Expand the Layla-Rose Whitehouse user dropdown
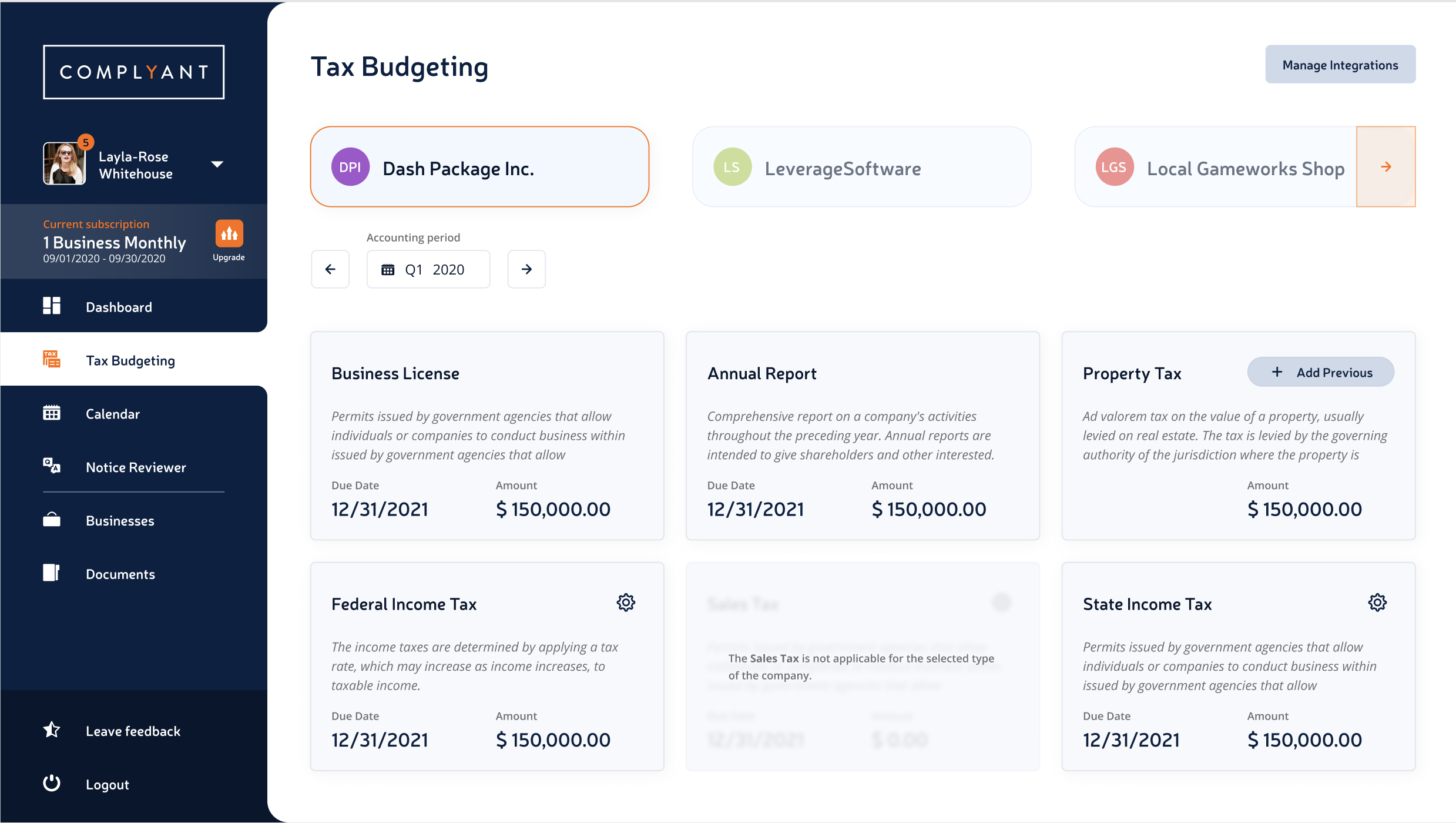 (217, 165)
